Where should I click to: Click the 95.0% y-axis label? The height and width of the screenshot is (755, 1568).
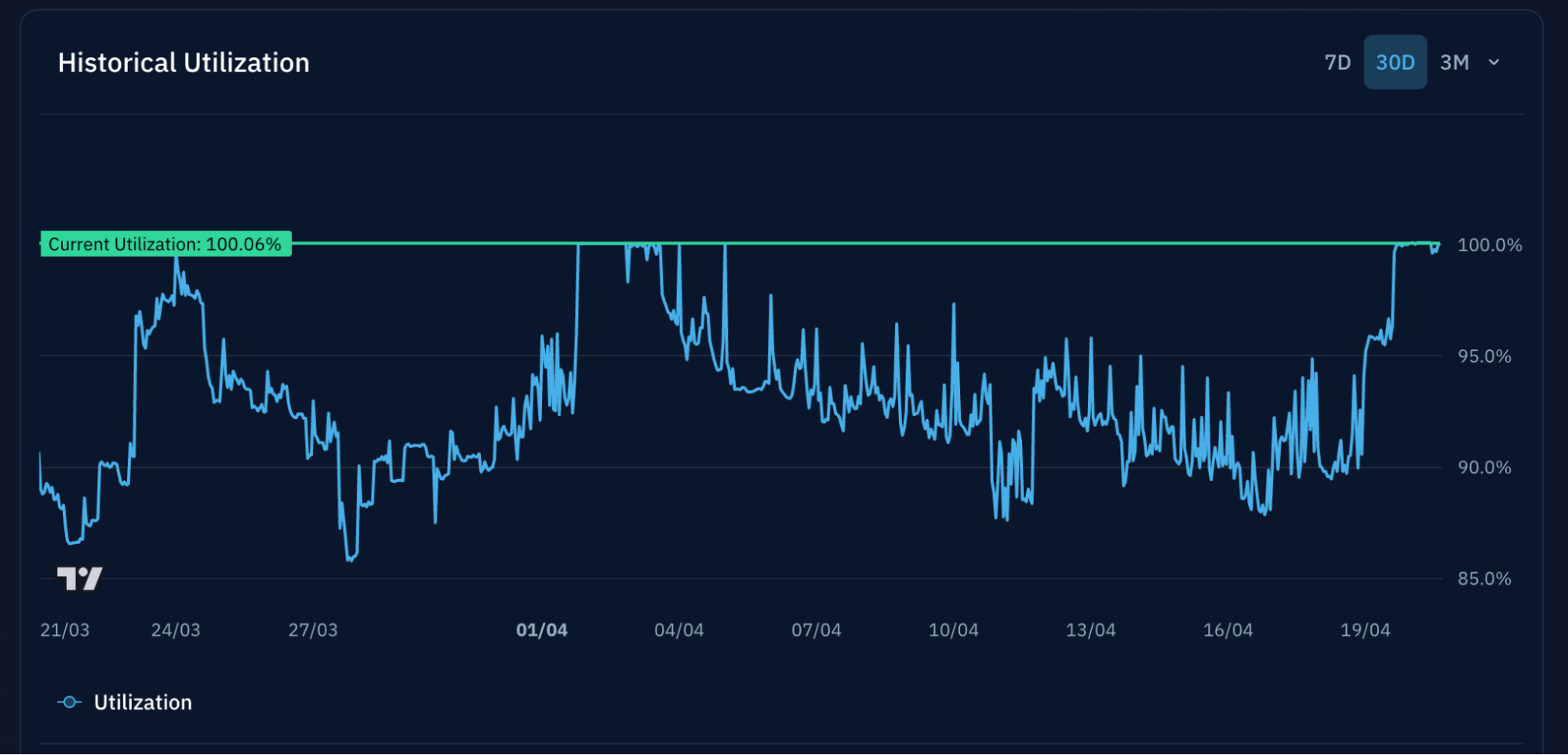tap(1484, 356)
